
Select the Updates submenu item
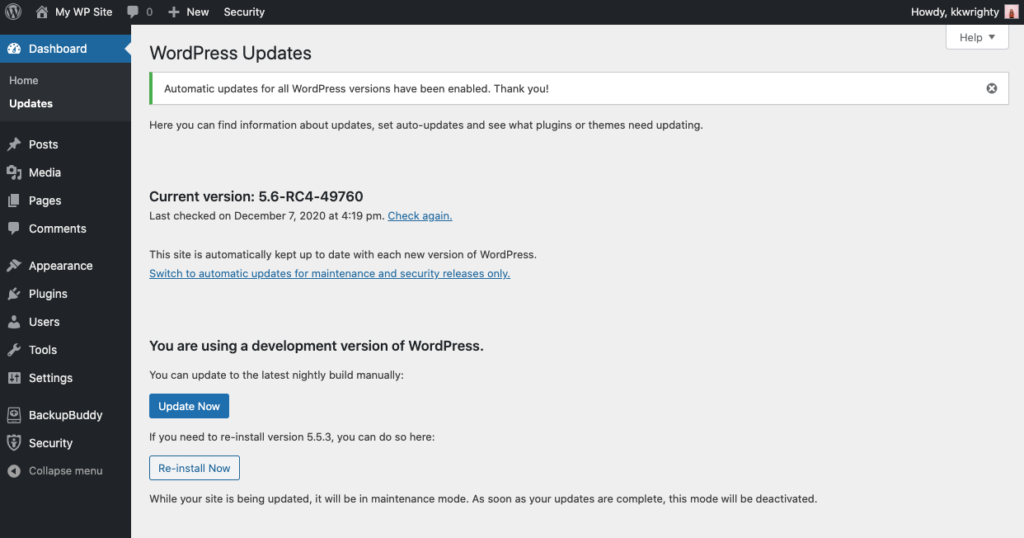[x=31, y=103]
